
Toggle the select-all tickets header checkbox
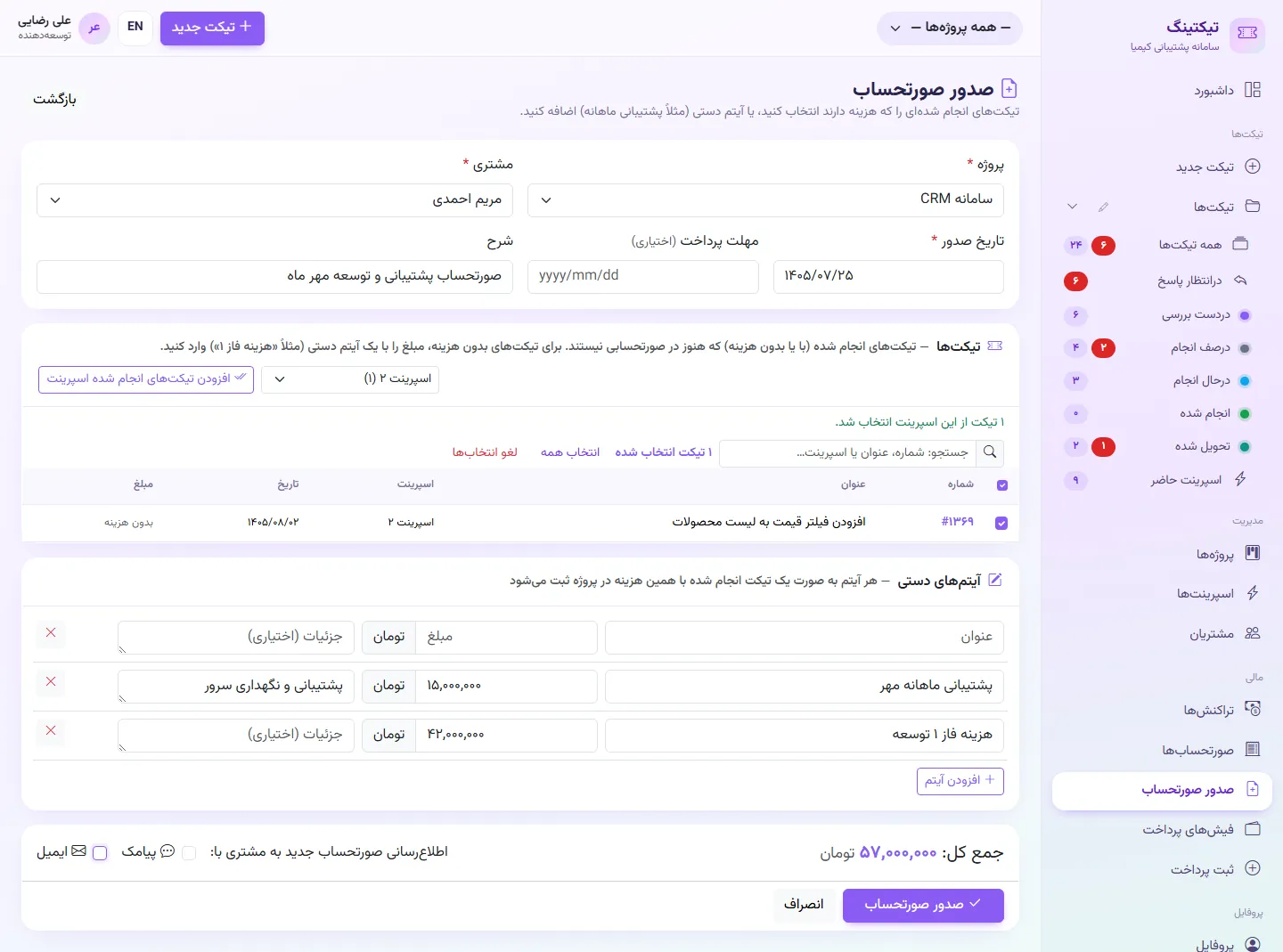coord(1002,485)
